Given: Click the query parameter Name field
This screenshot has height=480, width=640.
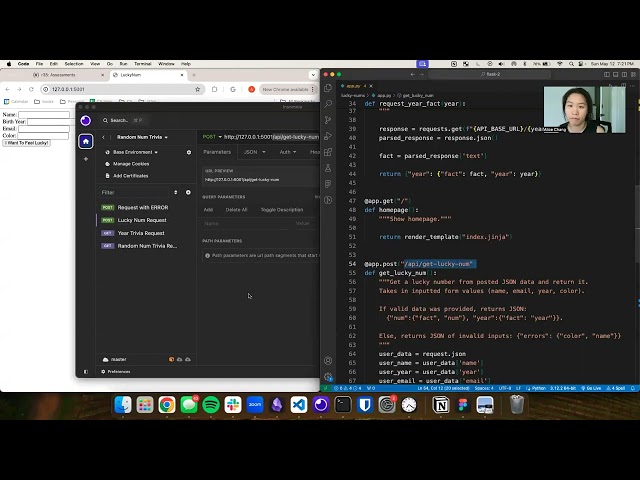Looking at the screenshot, I should [x=245, y=224].
